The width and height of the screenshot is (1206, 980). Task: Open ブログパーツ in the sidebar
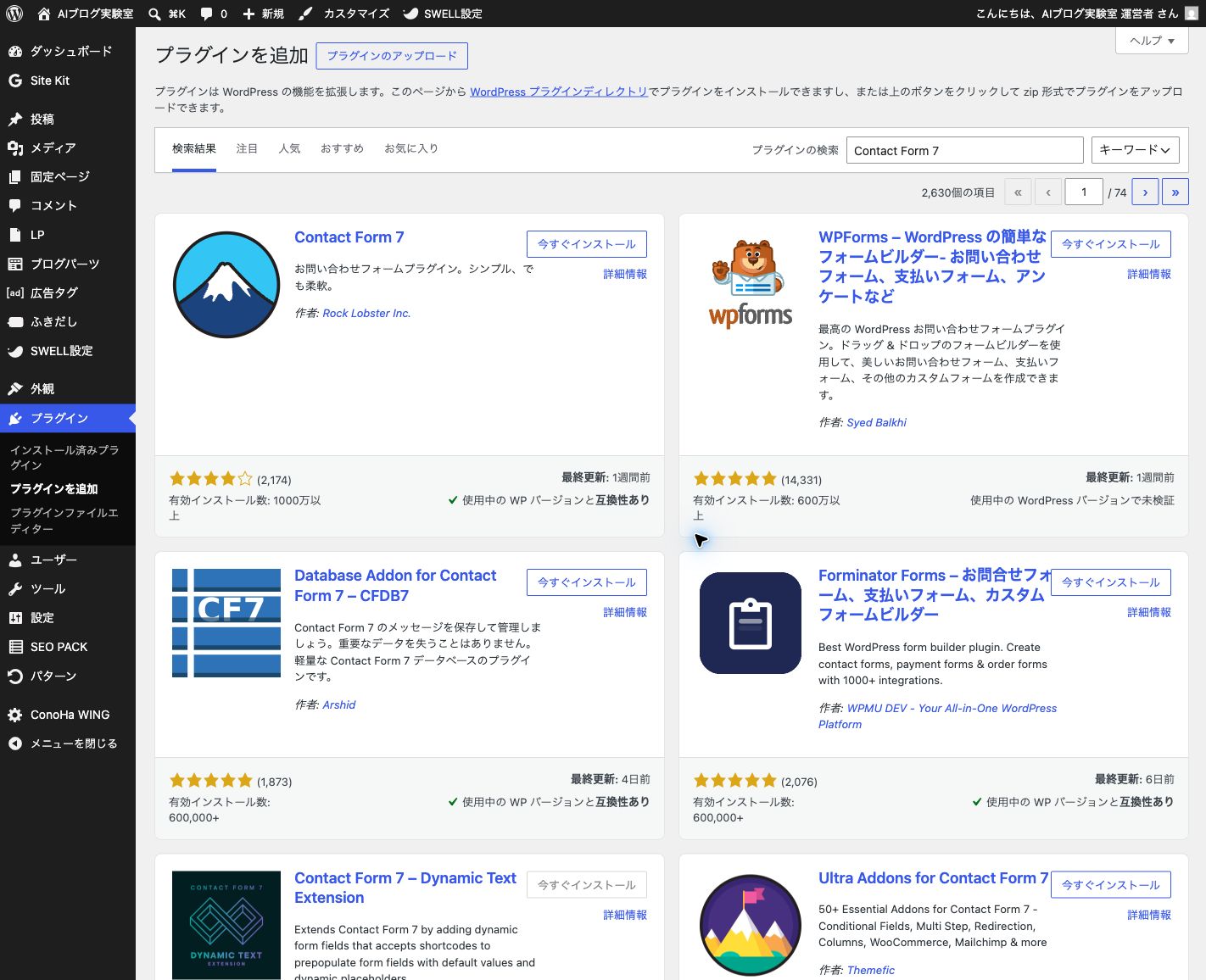click(68, 264)
